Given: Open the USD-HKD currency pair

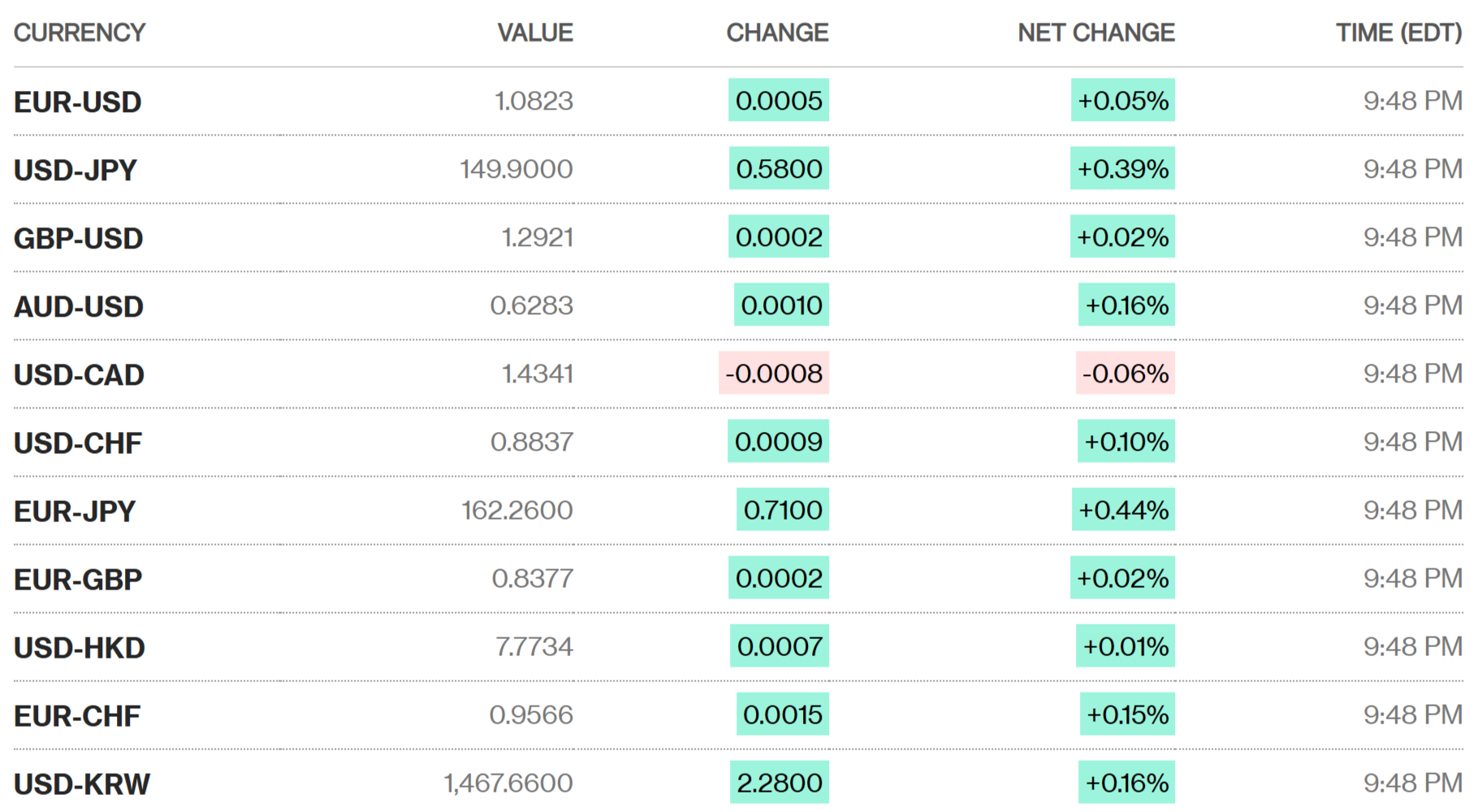Looking at the screenshot, I should (80, 648).
